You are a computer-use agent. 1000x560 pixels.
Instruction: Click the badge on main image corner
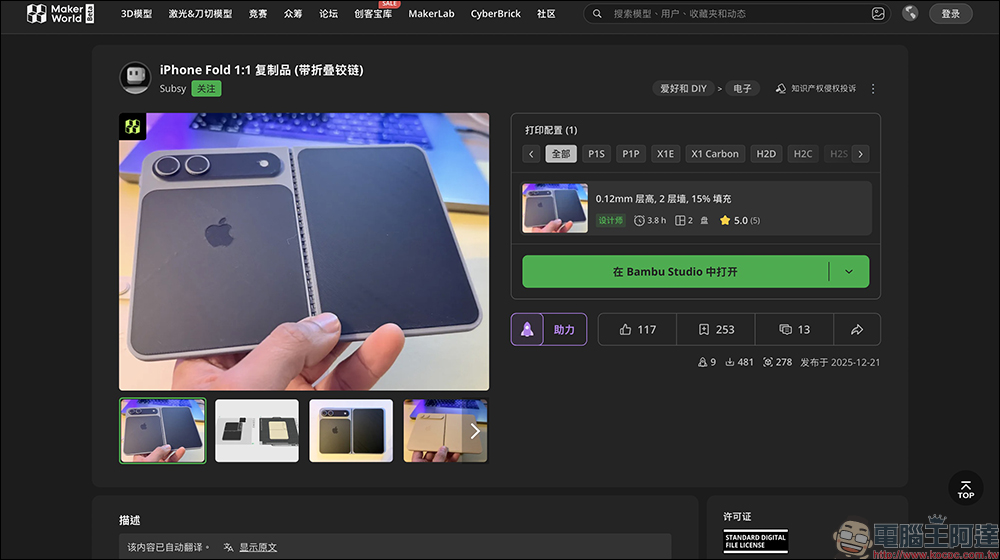(x=133, y=126)
